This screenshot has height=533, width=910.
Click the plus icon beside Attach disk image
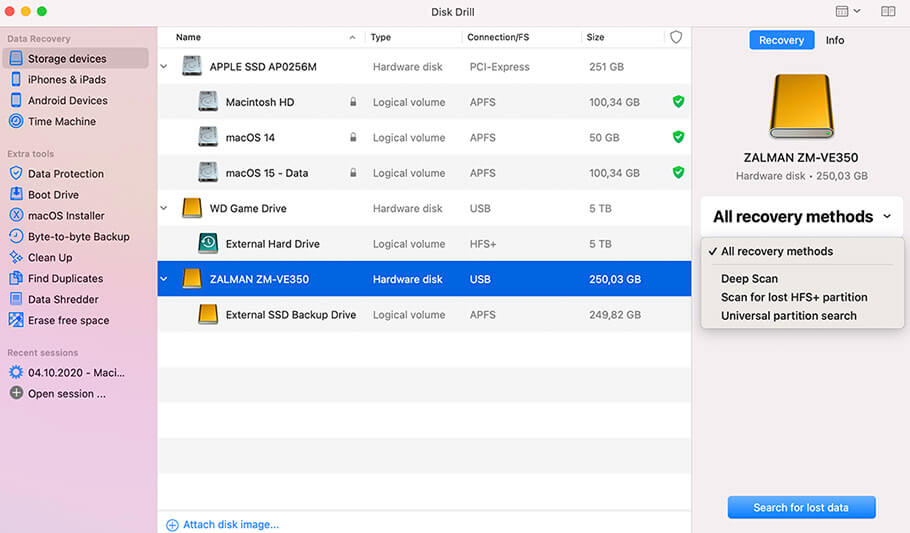172,525
